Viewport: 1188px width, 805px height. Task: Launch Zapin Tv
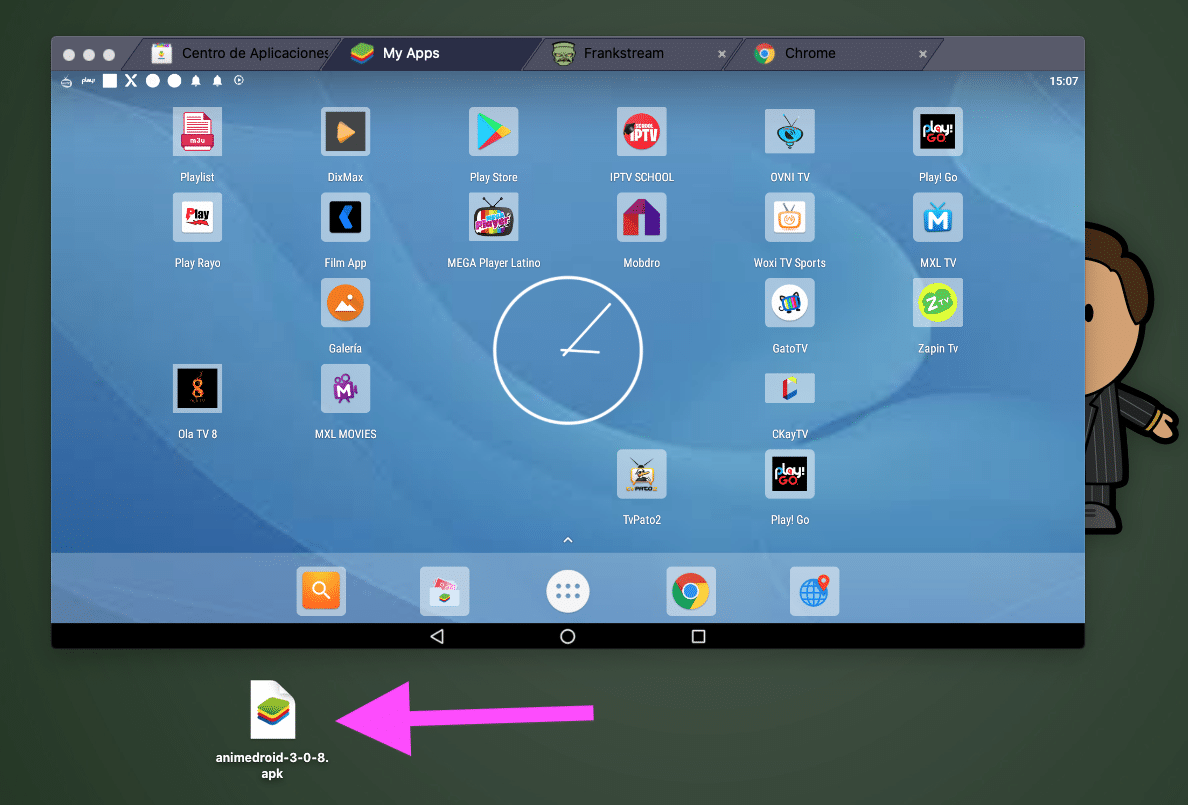937,303
